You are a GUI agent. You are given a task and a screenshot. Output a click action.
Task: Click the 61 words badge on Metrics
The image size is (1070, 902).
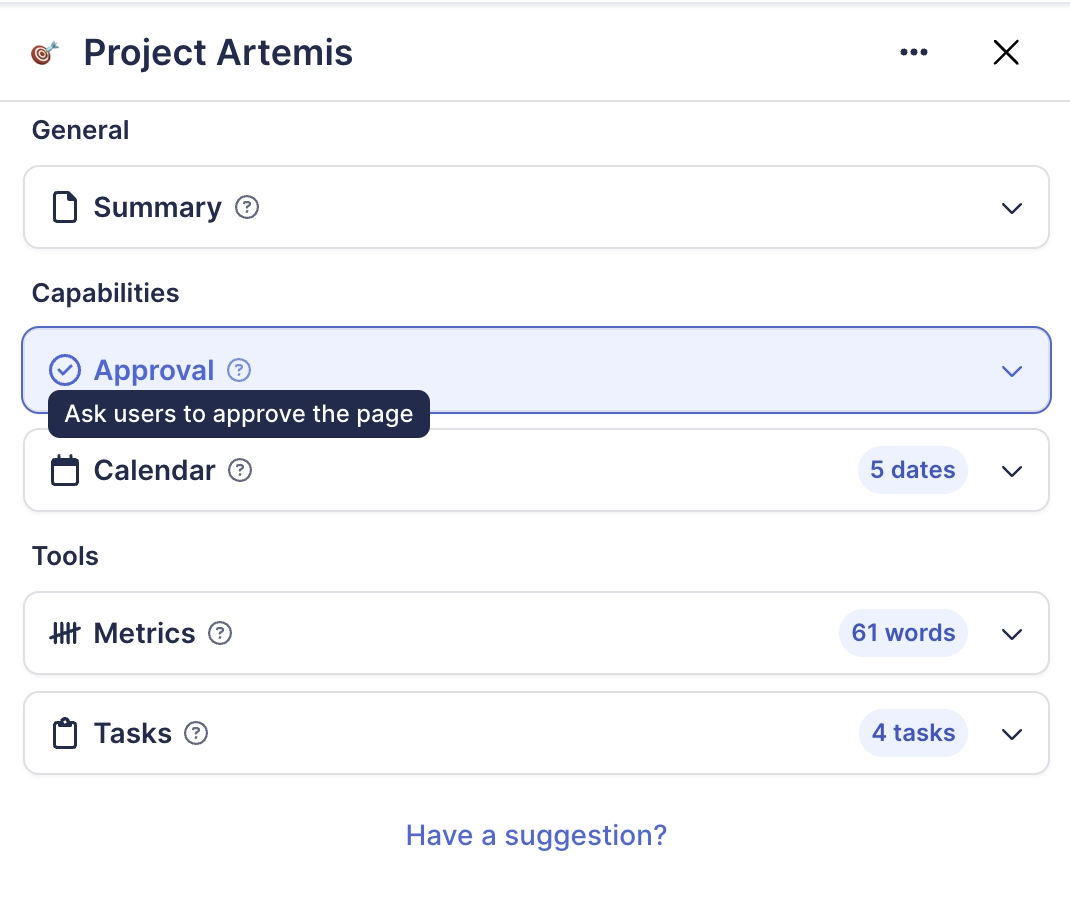pyautogui.click(x=903, y=632)
